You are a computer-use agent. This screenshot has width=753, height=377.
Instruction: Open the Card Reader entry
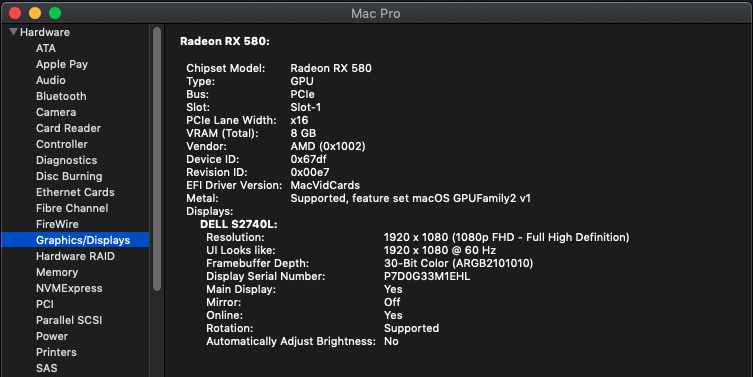pos(68,128)
